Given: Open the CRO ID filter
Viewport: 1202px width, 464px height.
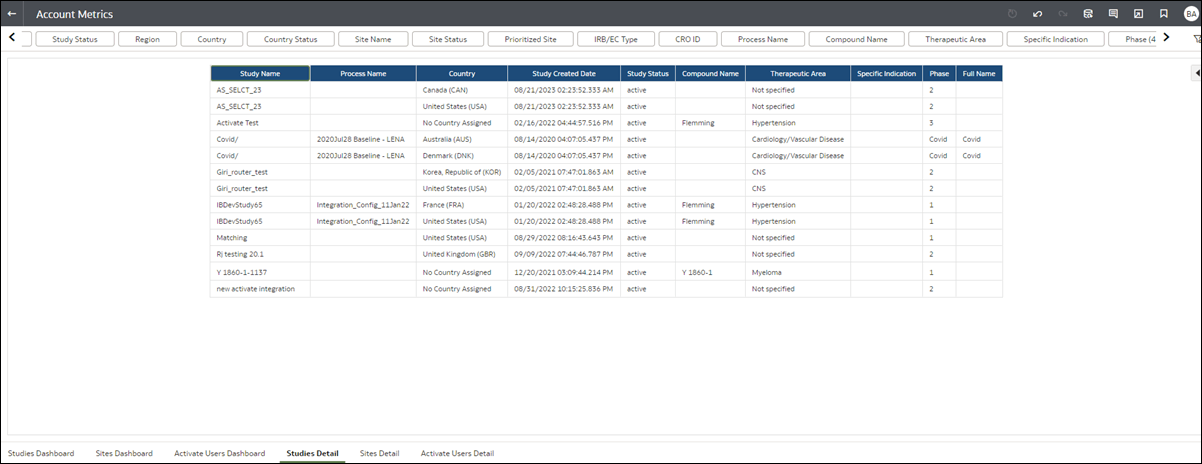Looking at the screenshot, I should tap(688, 39).
